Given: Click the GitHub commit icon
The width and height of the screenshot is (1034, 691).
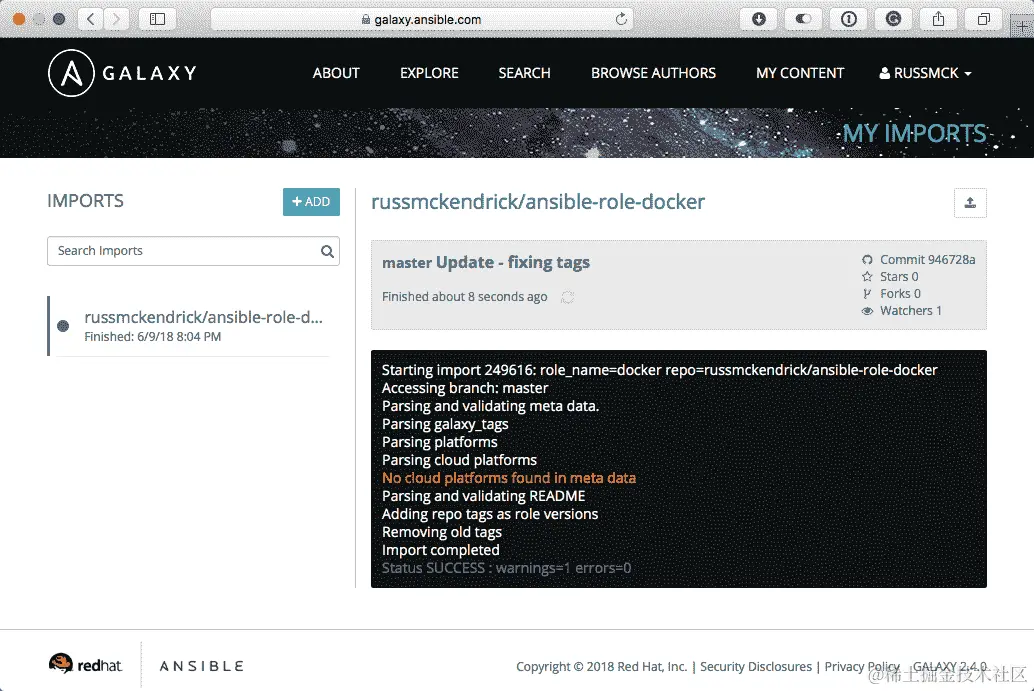Looking at the screenshot, I should tap(867, 260).
